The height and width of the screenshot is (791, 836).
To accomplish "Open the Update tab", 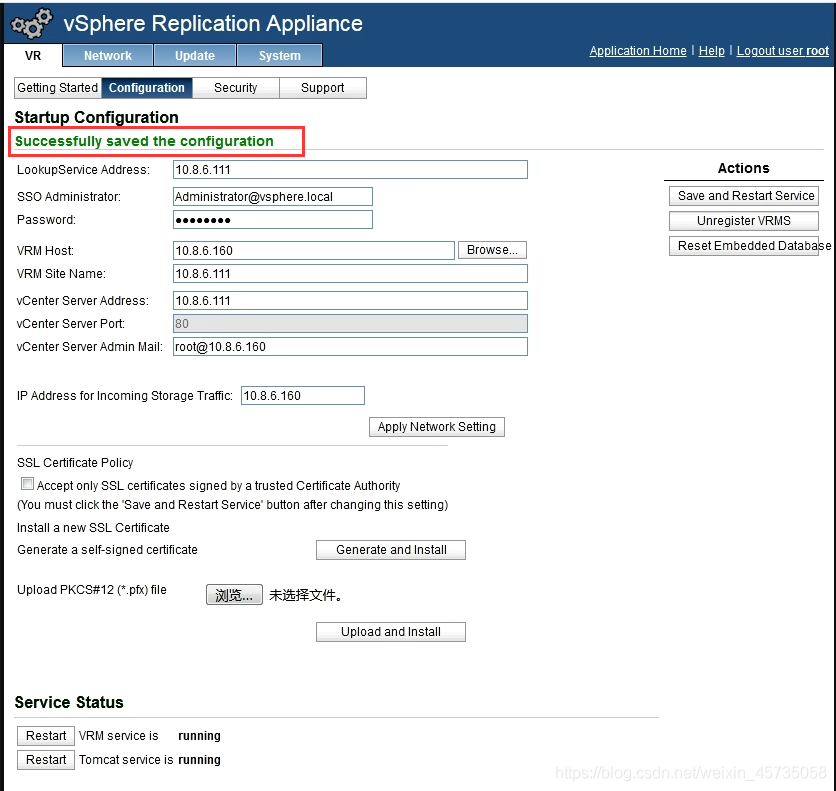I will click(x=195, y=55).
